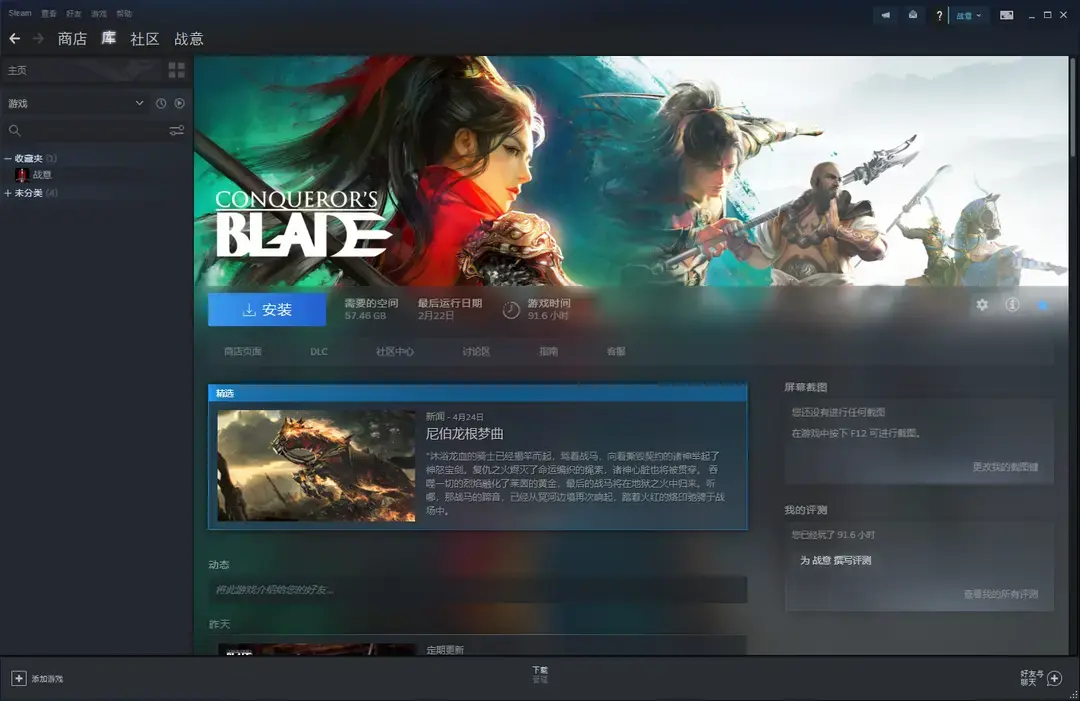Expand the 战意 account dropdown at top right
This screenshot has height=701, width=1080.
[968, 15]
